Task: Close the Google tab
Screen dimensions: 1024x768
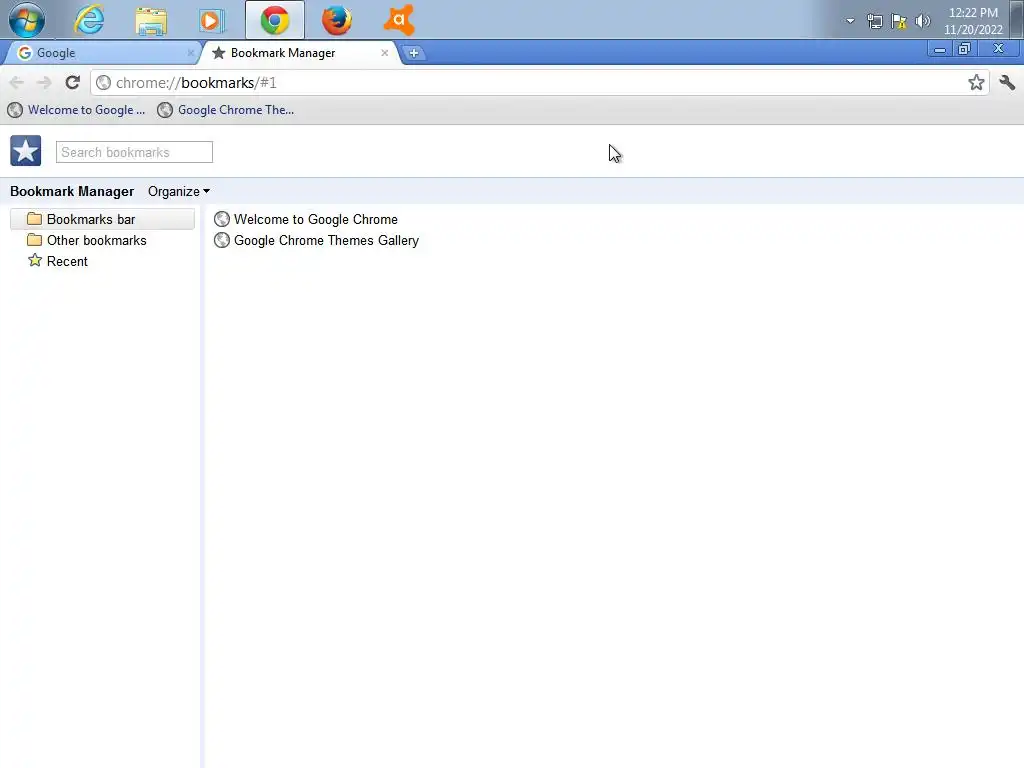Action: tap(191, 53)
